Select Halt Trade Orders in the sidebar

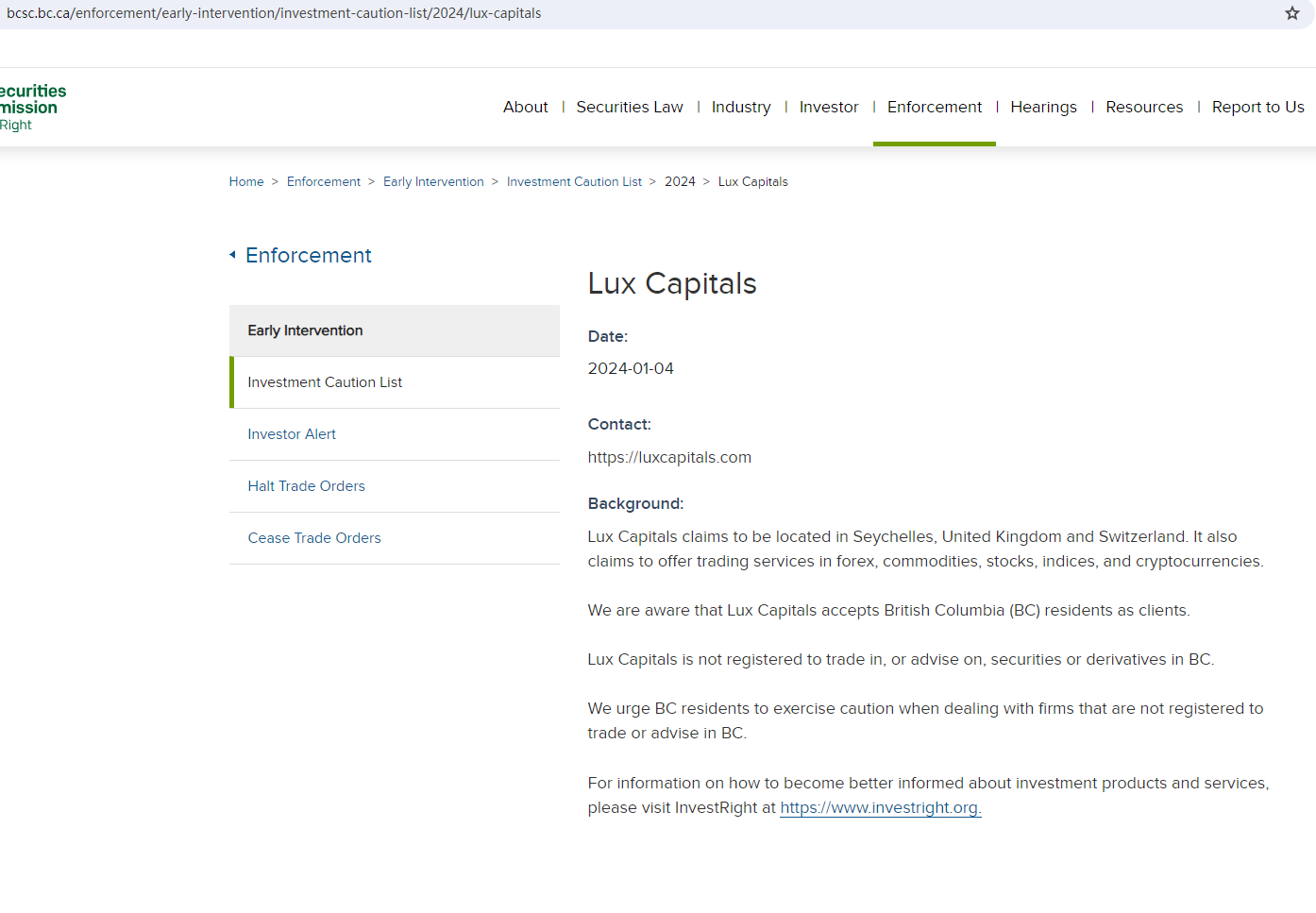(x=395, y=486)
